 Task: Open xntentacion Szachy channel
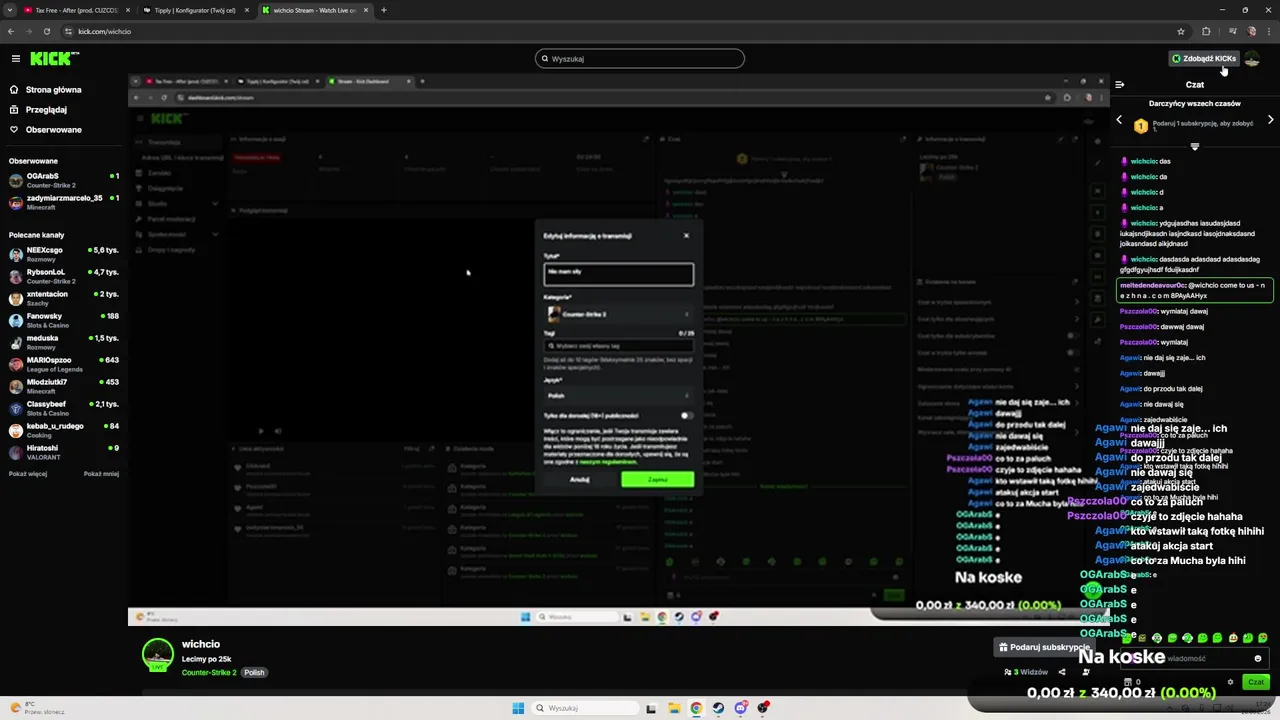pos(63,298)
